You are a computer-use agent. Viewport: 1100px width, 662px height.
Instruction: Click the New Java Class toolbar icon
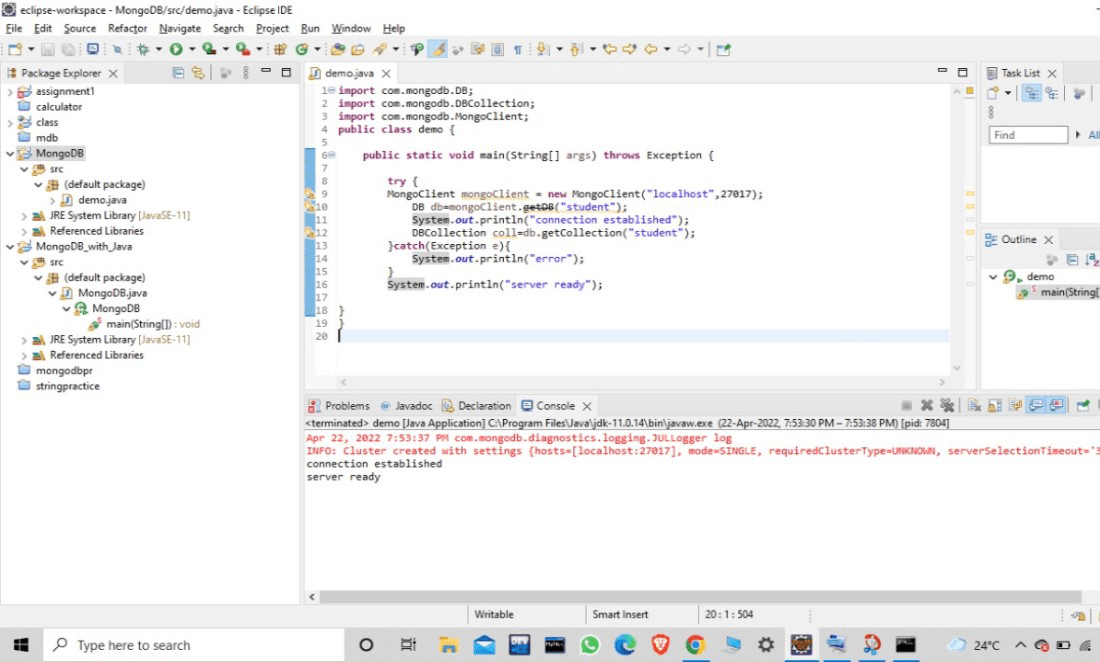[x=302, y=49]
